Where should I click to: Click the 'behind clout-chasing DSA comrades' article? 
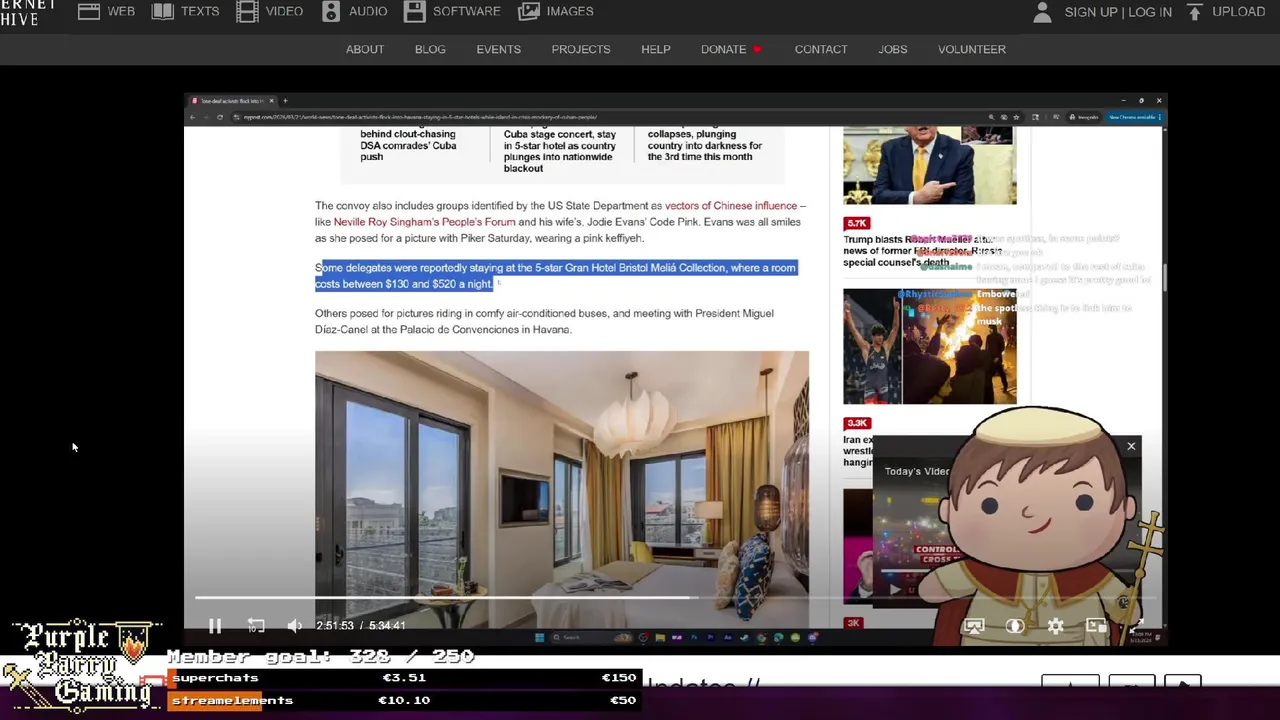point(410,145)
